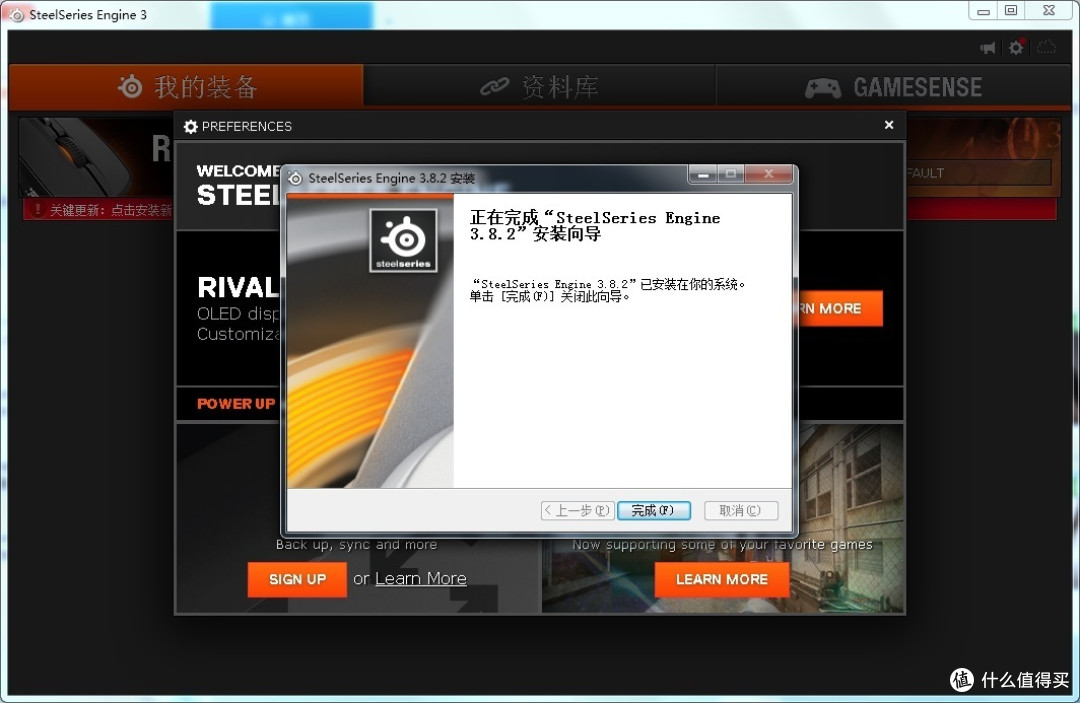Click the SIGN UP button

(x=297, y=579)
